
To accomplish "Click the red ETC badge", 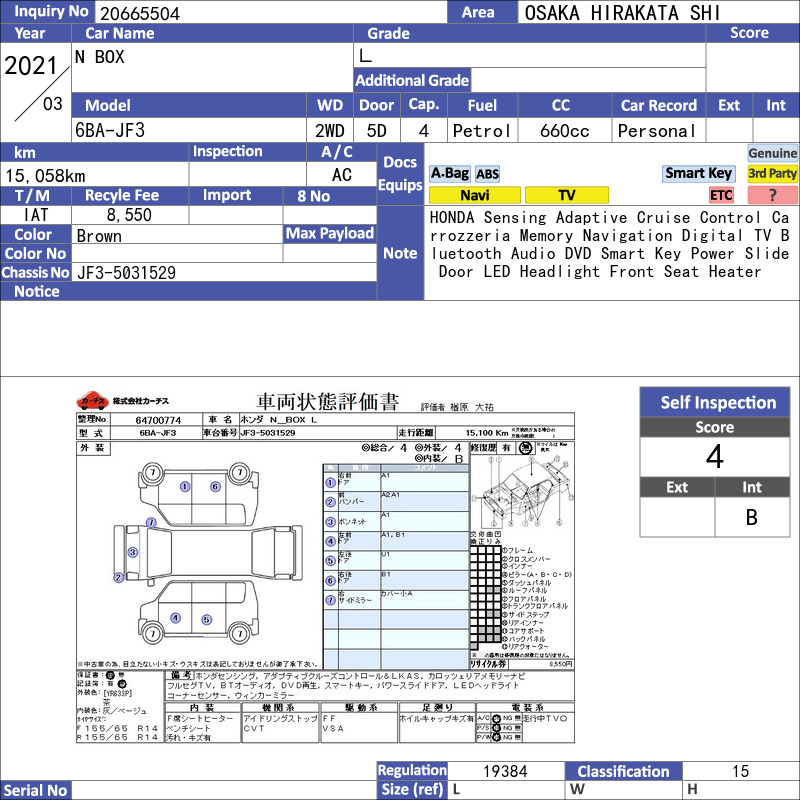I will [721, 195].
